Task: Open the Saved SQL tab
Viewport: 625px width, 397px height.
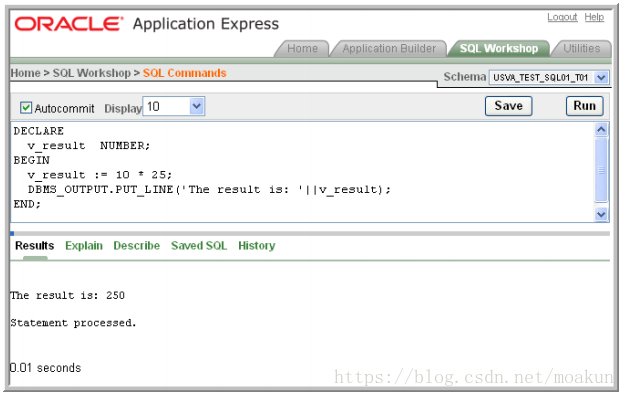Action: tap(199, 246)
